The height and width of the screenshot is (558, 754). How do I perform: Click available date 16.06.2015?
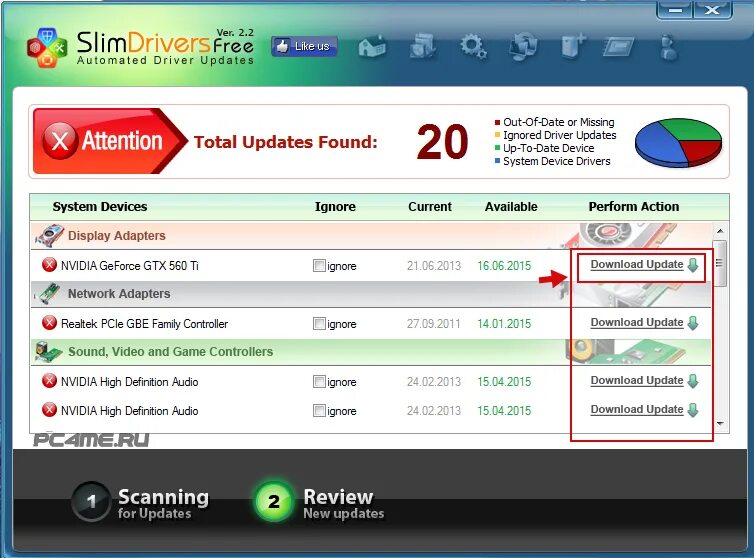point(504,266)
